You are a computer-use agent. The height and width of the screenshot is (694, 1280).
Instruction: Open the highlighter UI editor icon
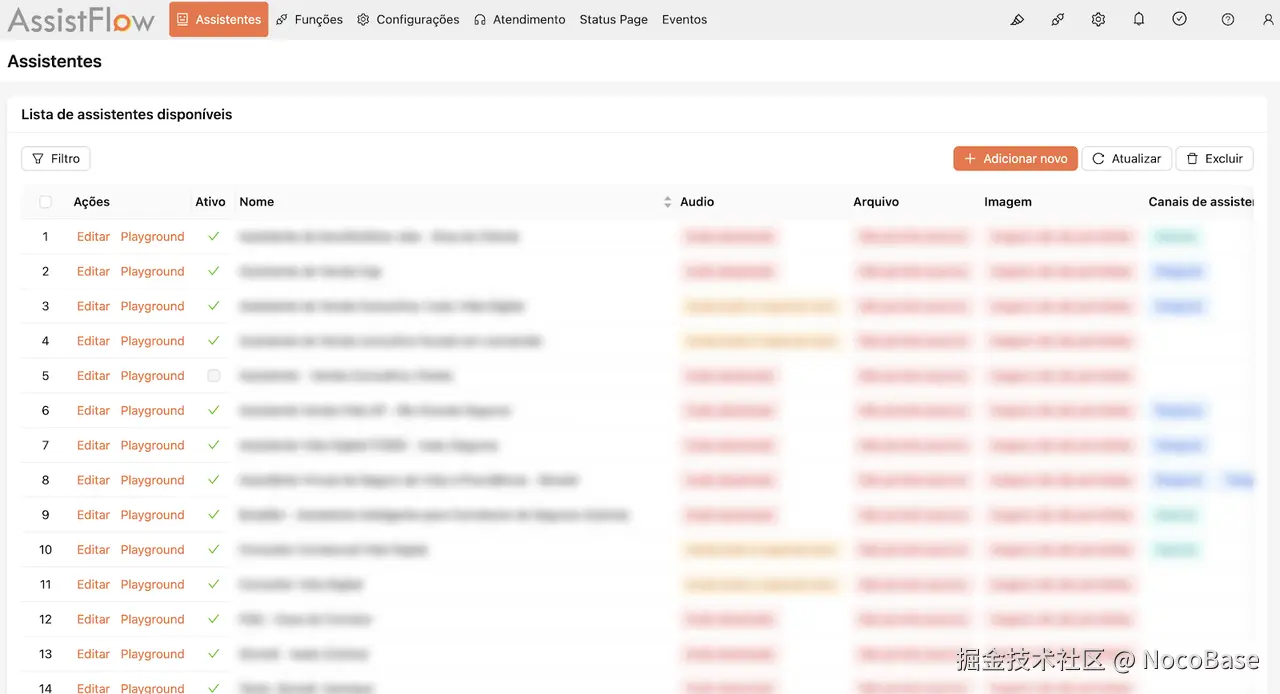coord(1017,19)
